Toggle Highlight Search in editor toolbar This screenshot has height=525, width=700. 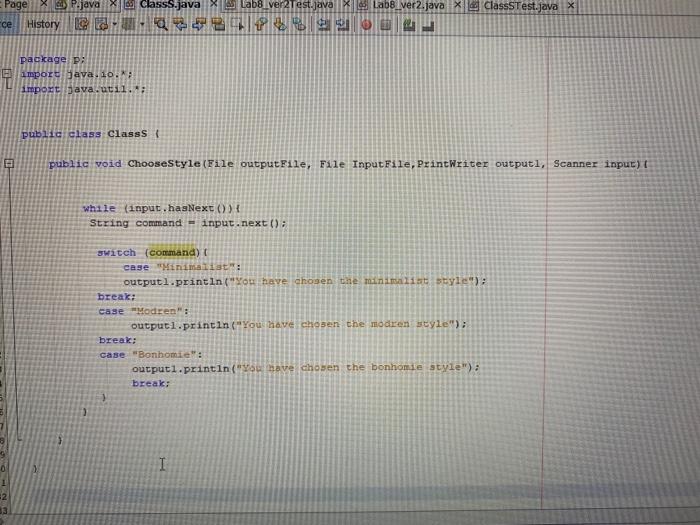click(218, 24)
